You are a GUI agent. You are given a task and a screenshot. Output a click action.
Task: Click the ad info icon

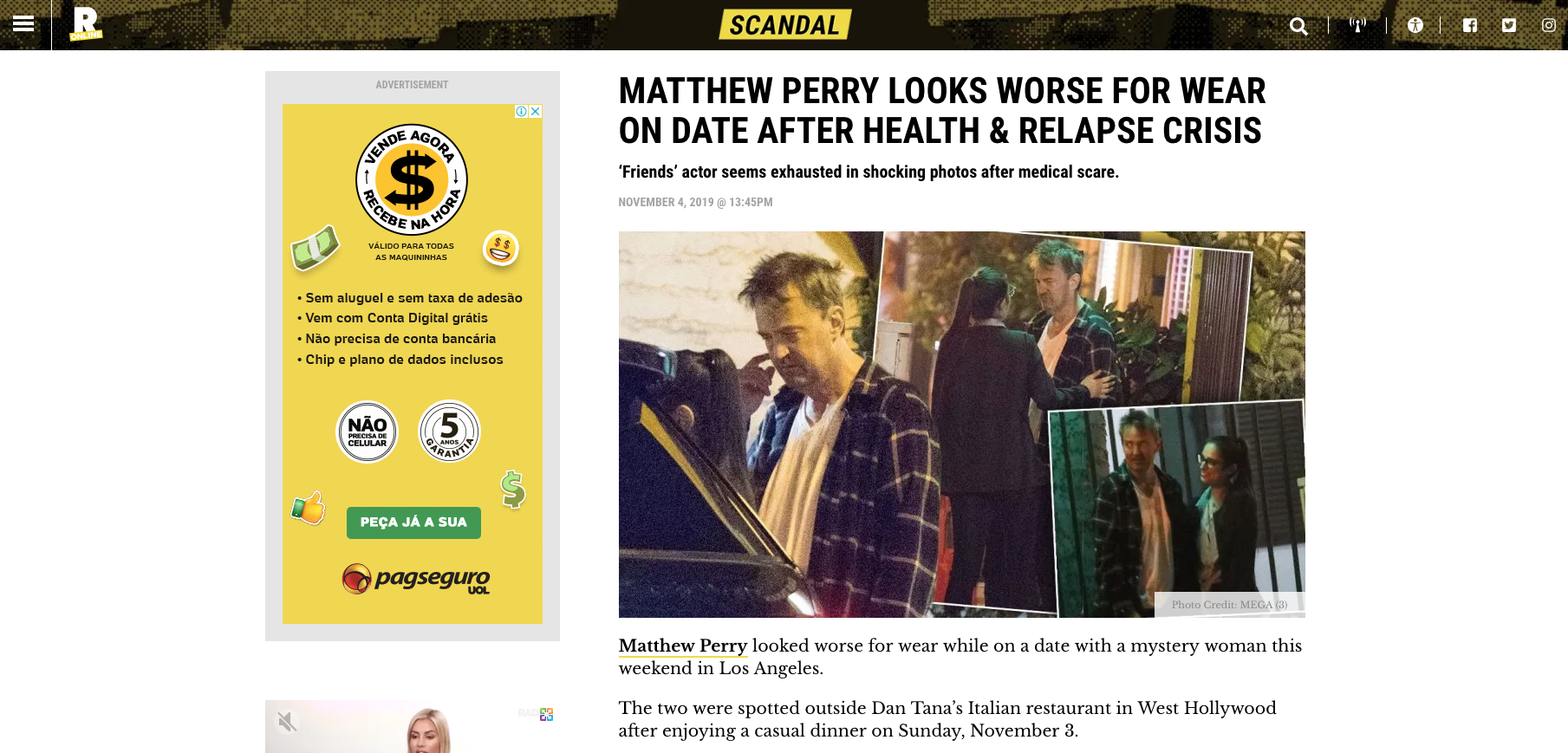(x=521, y=111)
